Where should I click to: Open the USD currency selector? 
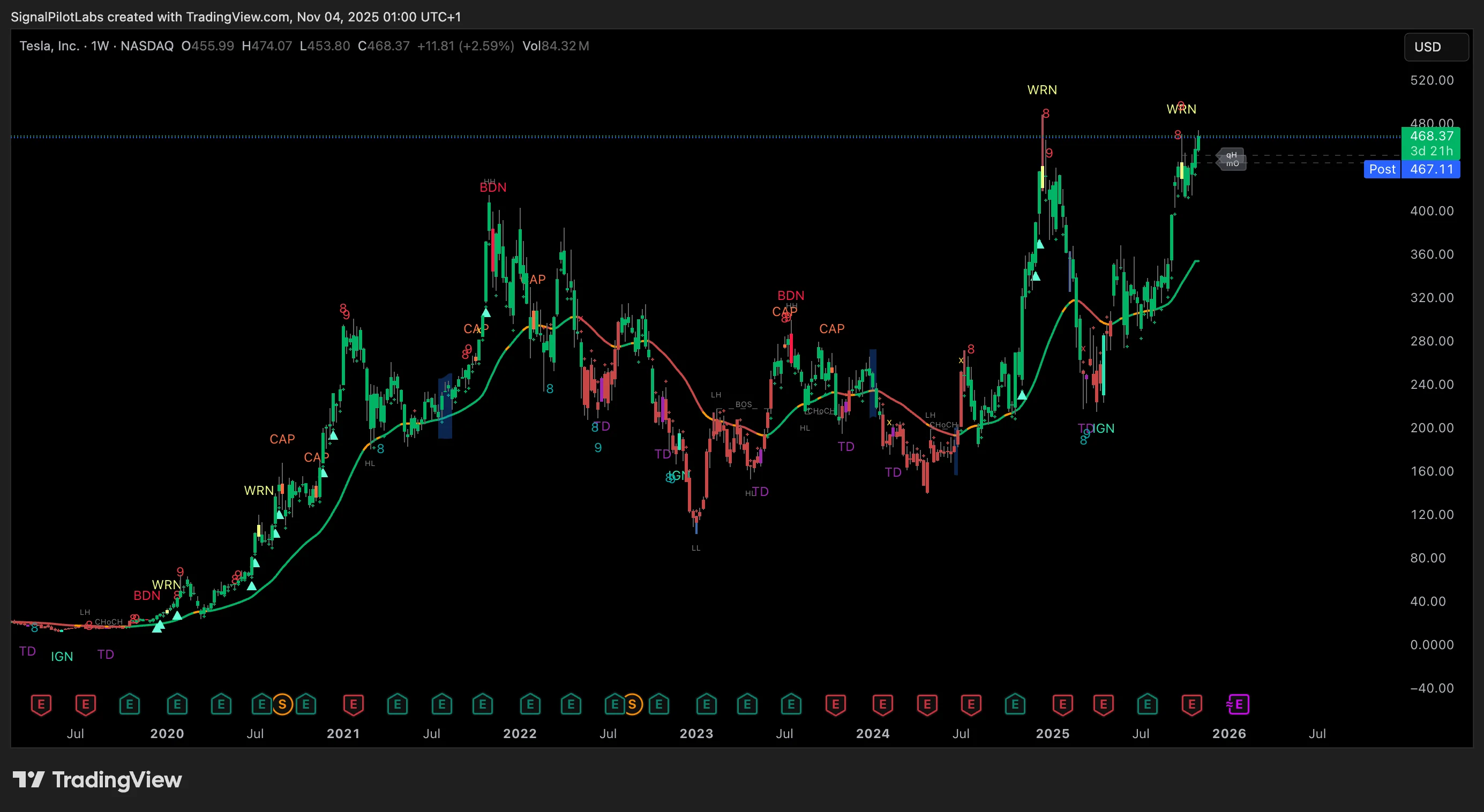point(1436,47)
